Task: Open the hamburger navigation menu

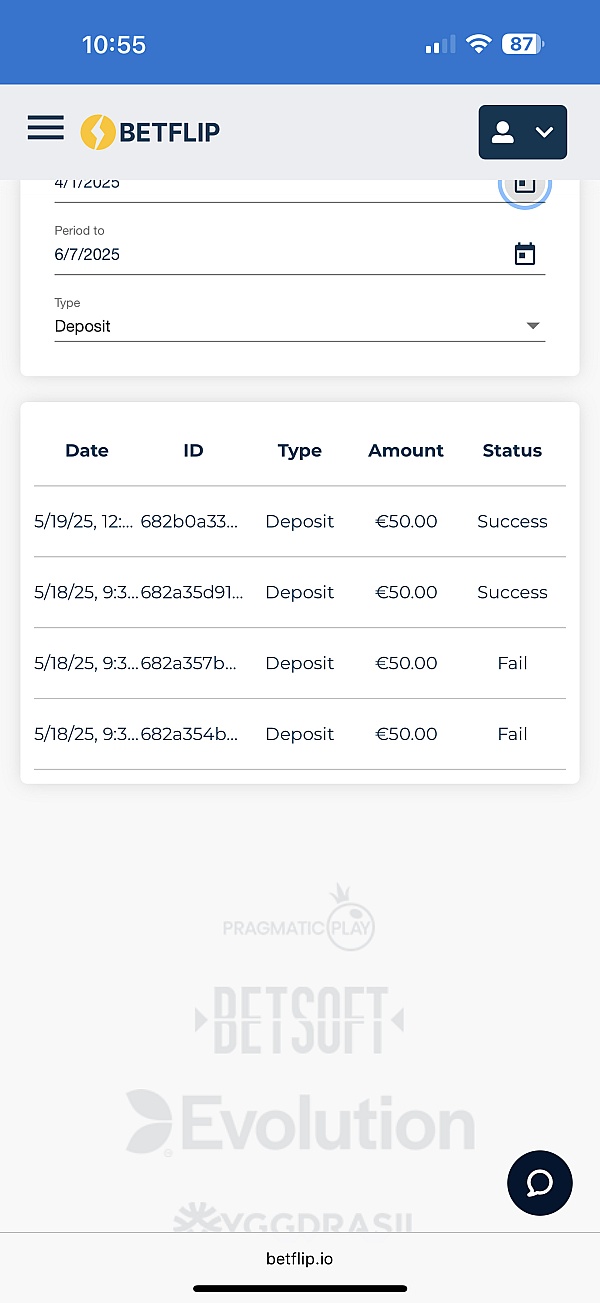Action: [45, 128]
